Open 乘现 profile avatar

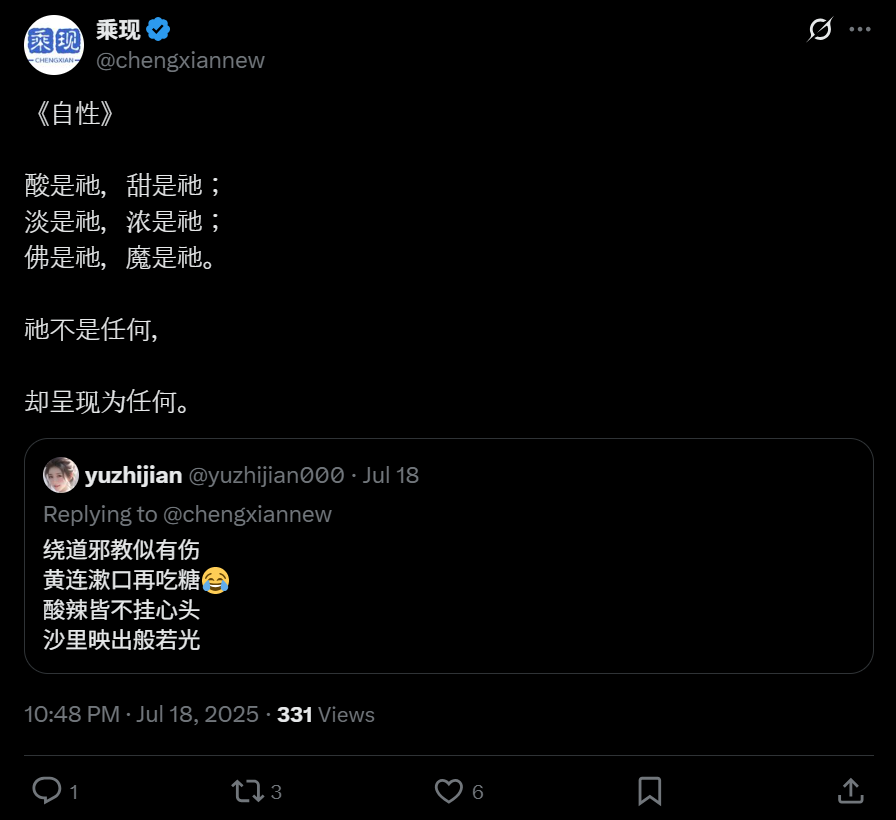click(x=54, y=45)
